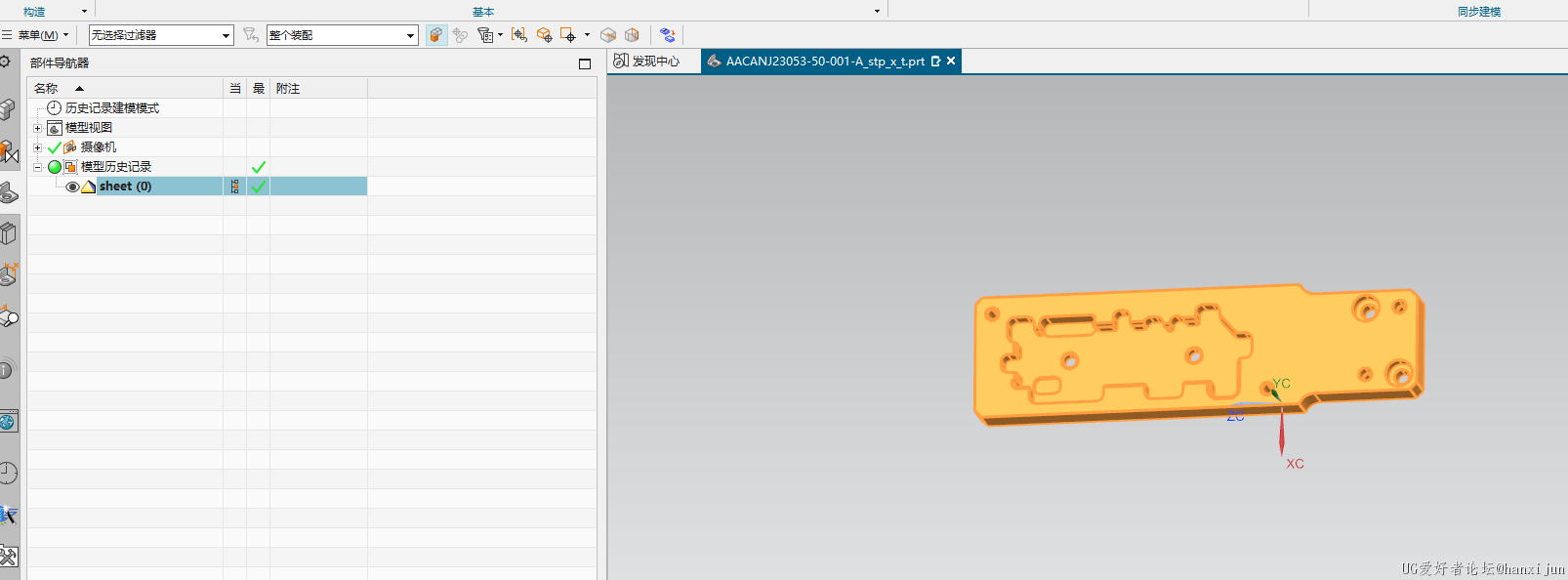Click the 基本 ribbon group label
Viewport: 1568px width, 580px height.
click(483, 12)
